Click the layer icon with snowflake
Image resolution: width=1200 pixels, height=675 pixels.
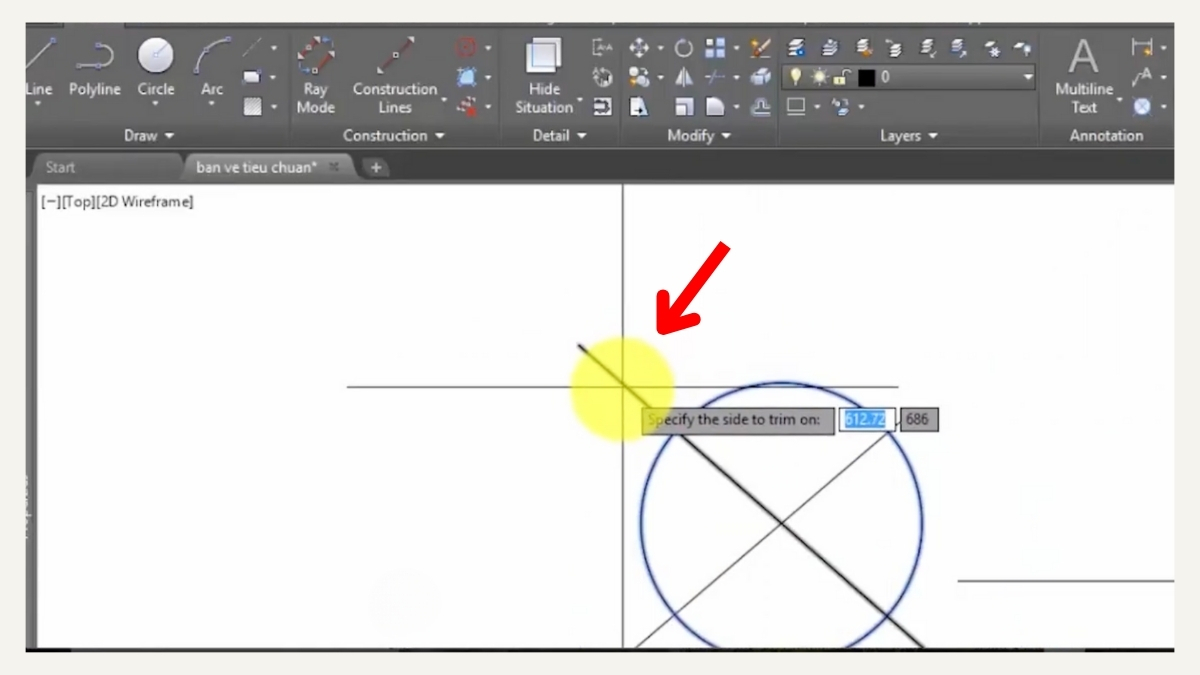pos(993,47)
